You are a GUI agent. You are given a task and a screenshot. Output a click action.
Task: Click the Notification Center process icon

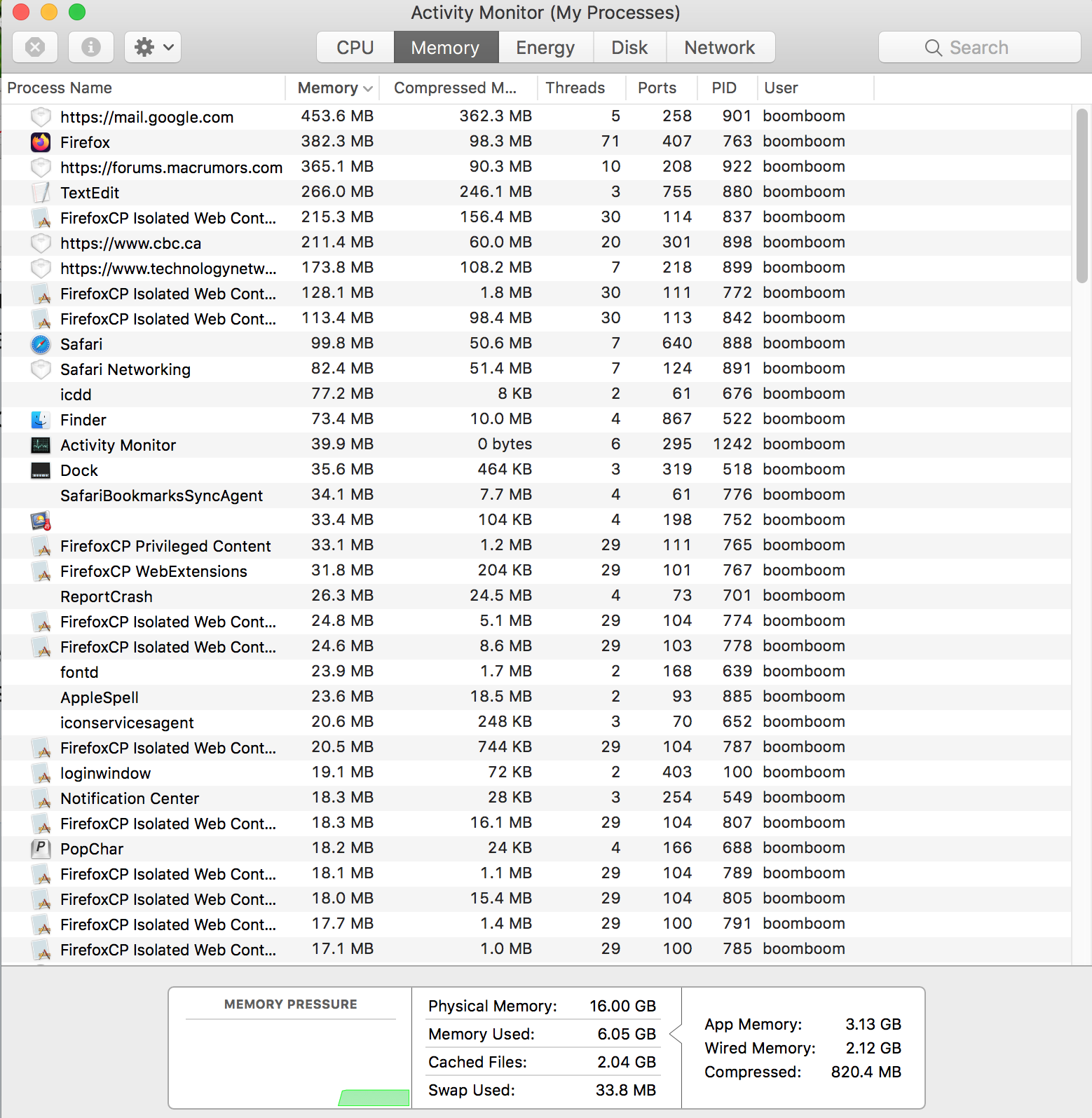tap(41, 798)
